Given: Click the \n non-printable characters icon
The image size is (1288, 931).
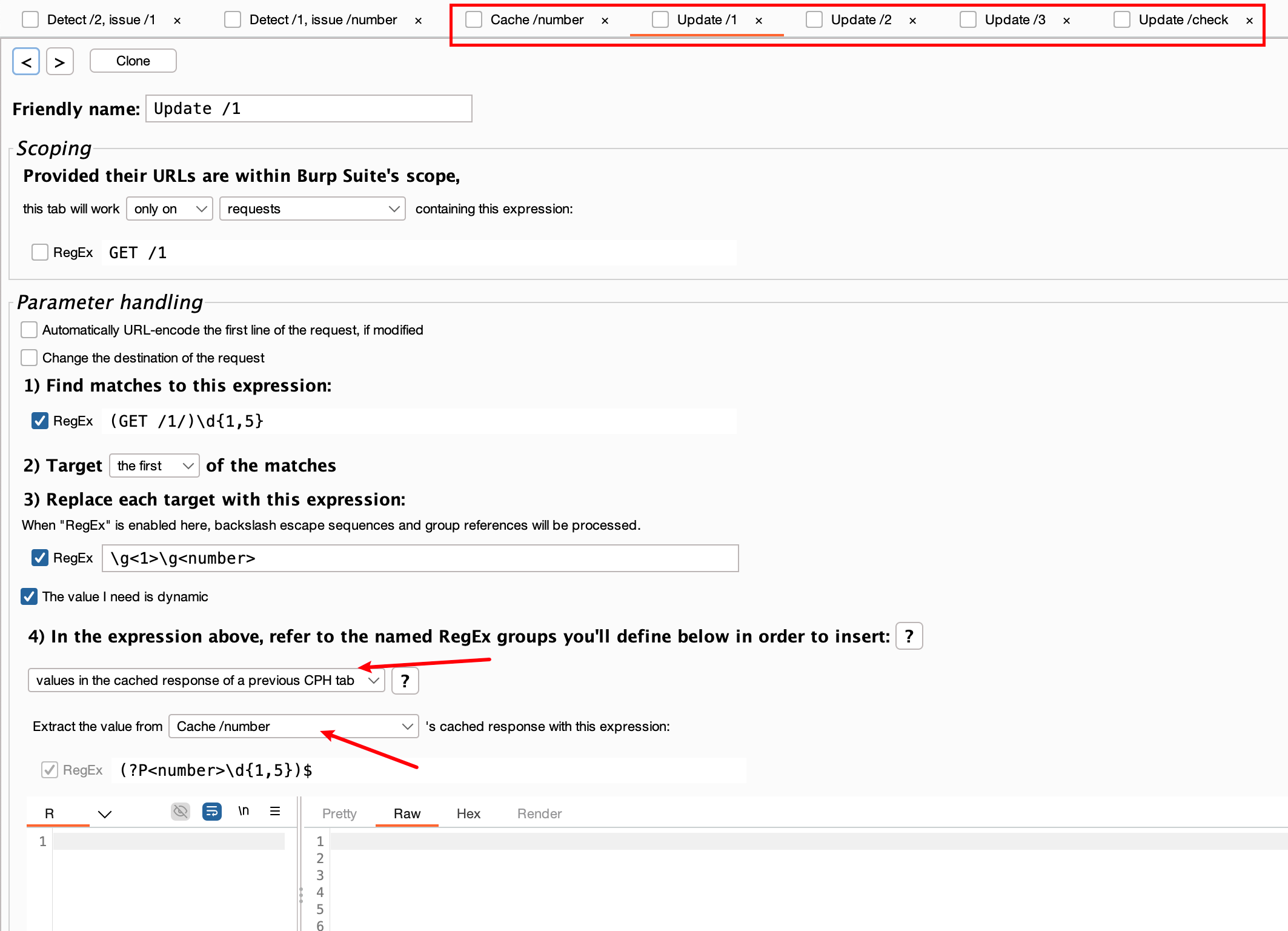Looking at the screenshot, I should coord(244,811).
